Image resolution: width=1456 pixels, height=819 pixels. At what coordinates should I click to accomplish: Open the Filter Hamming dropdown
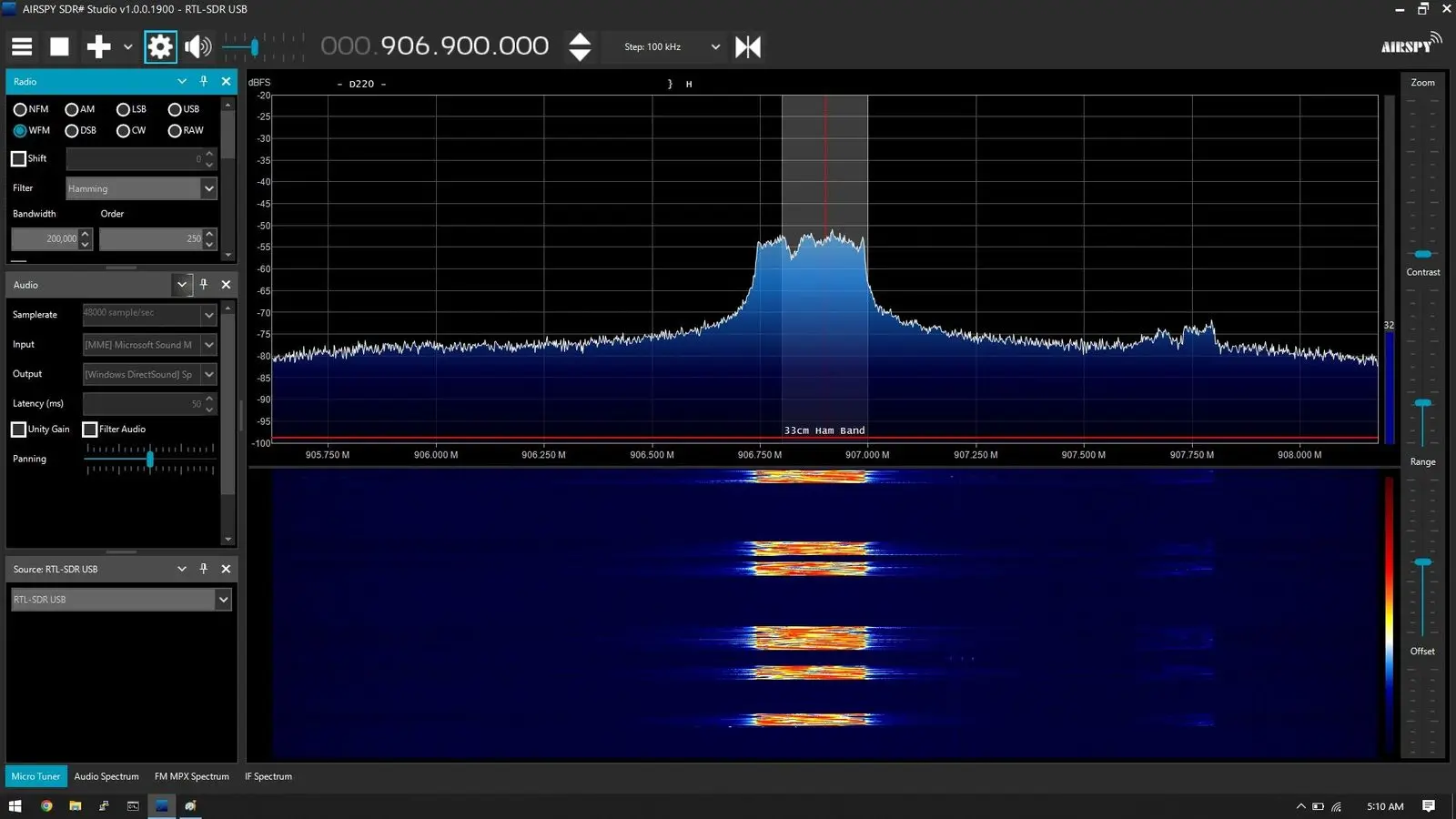(141, 188)
